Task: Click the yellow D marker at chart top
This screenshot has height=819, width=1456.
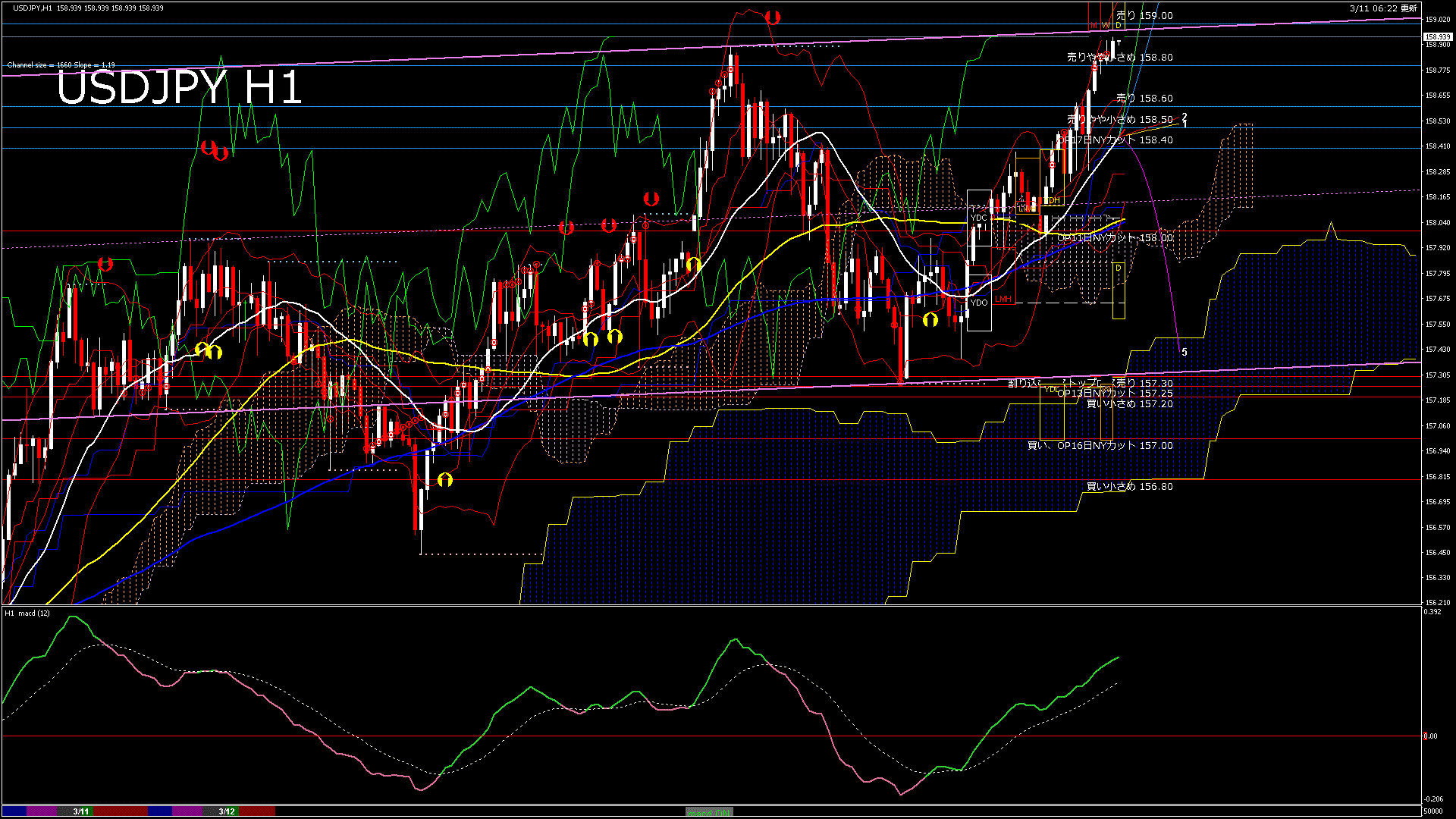Action: click(1118, 26)
